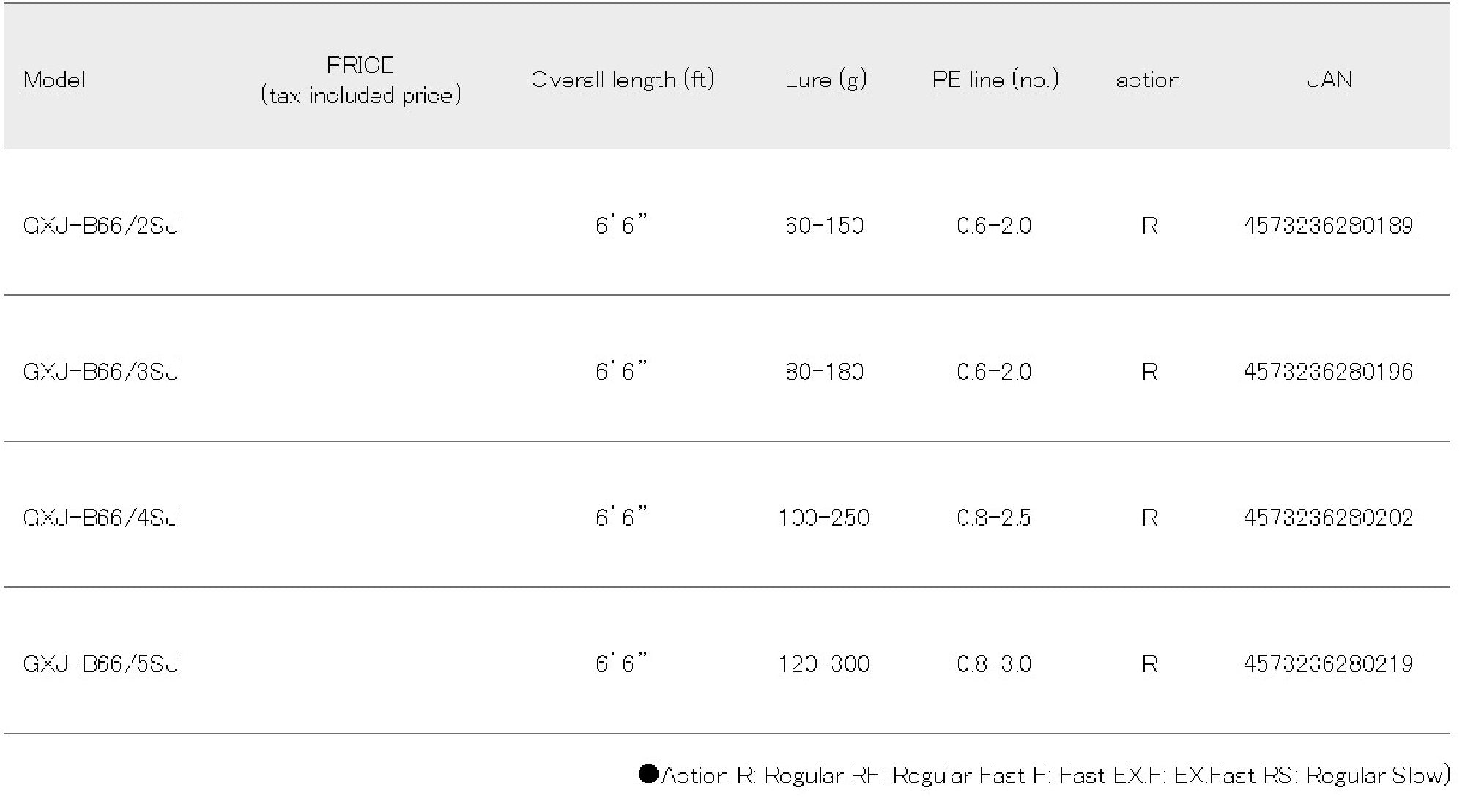The width and height of the screenshot is (1465, 812).
Task: Click JAN code 4573236280189
Action: (1328, 226)
